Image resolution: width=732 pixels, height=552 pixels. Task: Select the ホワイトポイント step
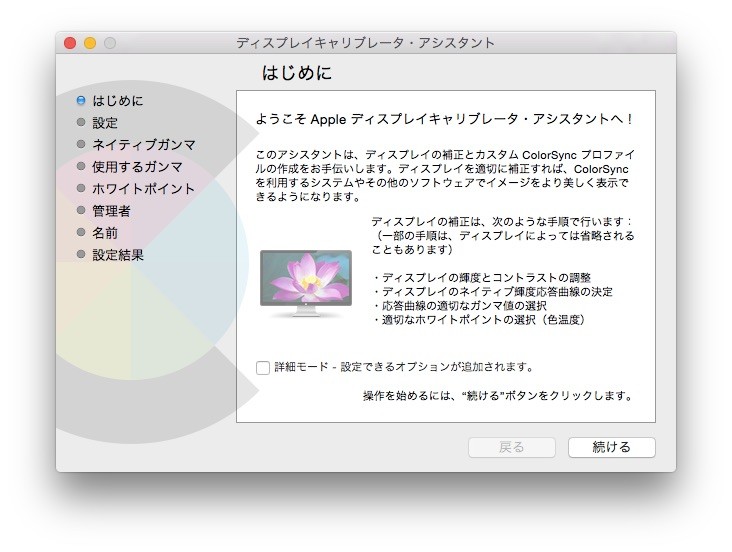143,189
